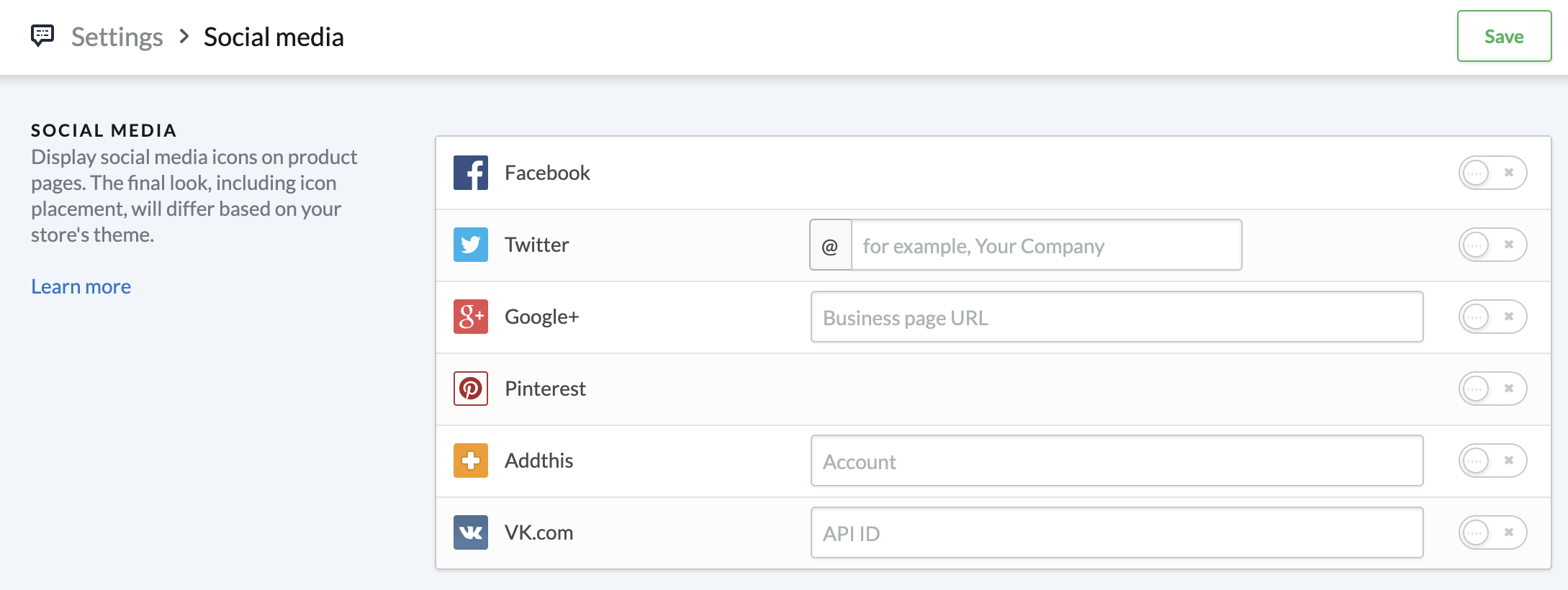Click the Twitter bird icon
1568x590 pixels.
click(471, 245)
